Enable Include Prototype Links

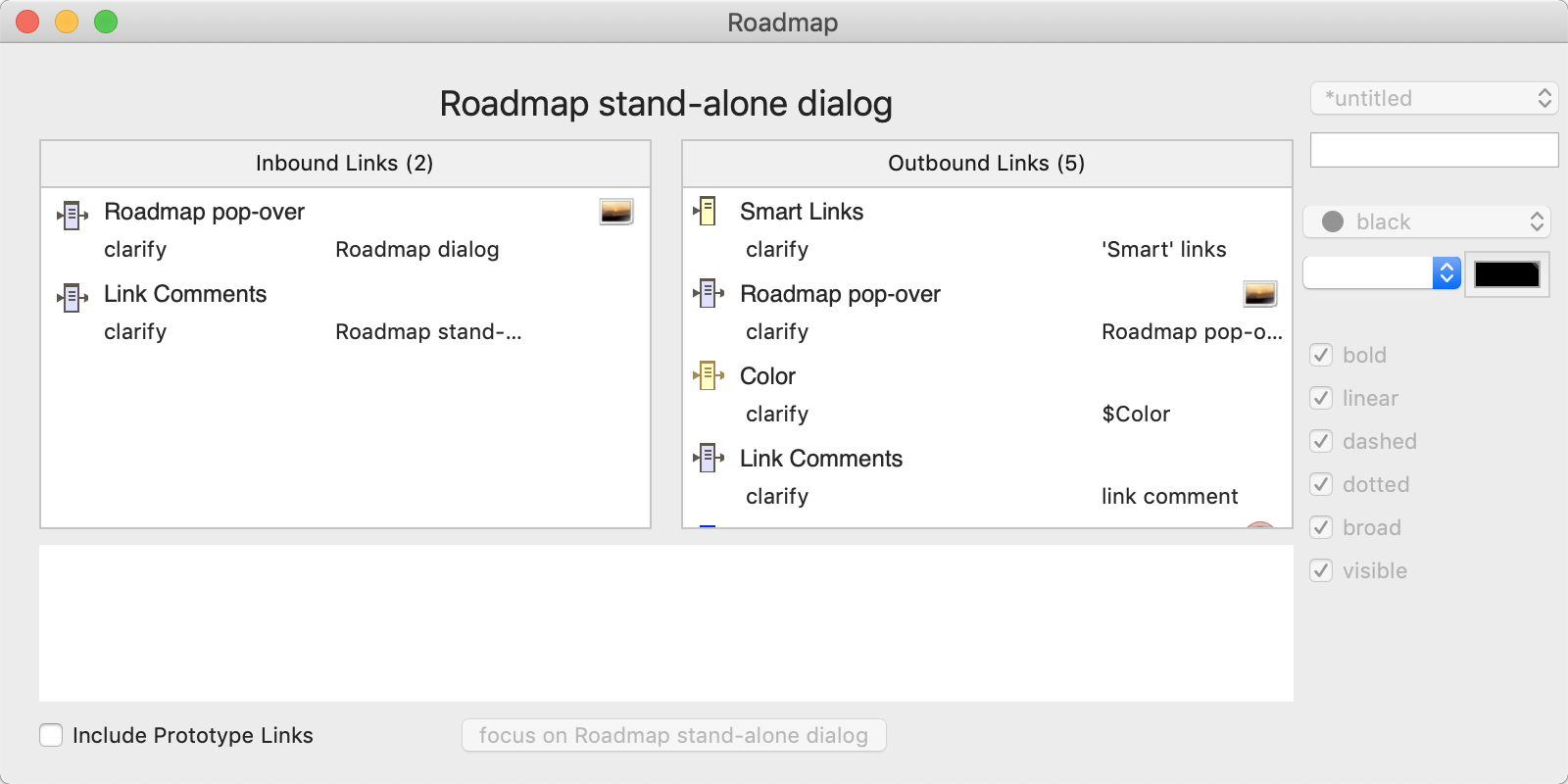[51, 735]
